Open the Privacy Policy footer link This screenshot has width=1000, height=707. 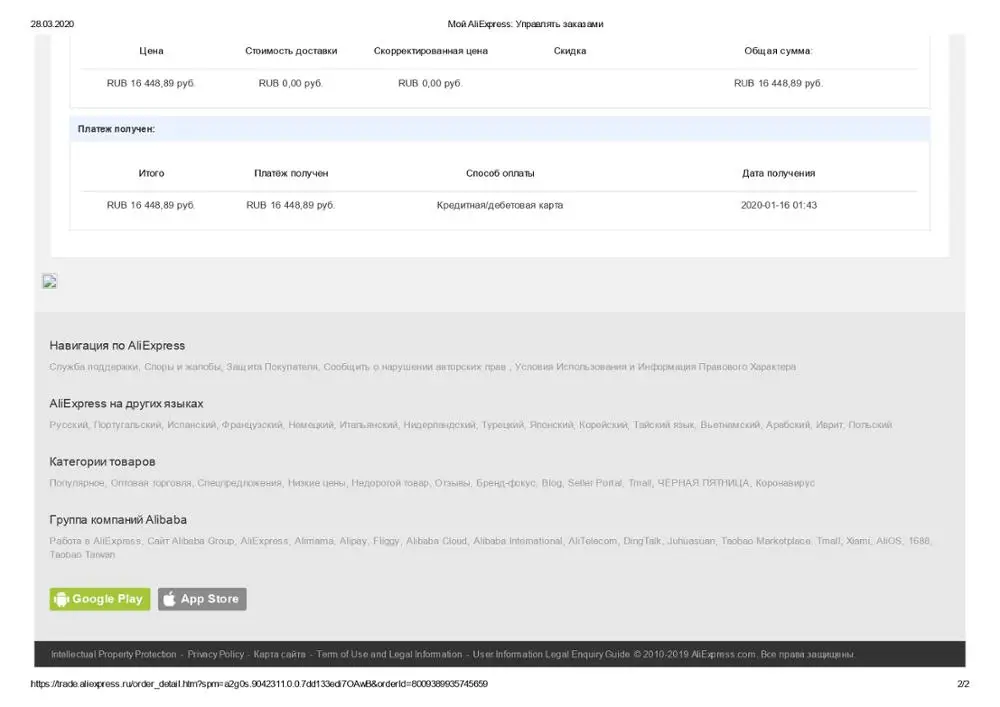(x=216, y=655)
